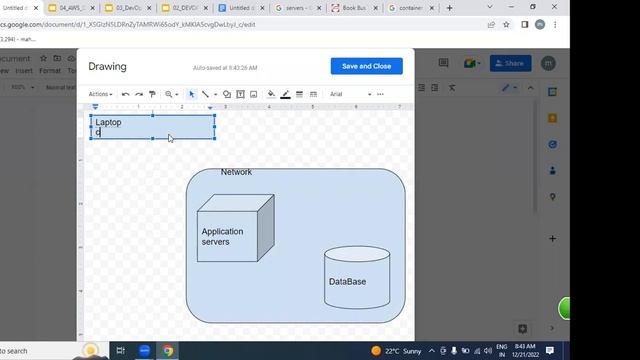The width and height of the screenshot is (640, 360).
Task: Open border weight options
Action: [299, 94]
